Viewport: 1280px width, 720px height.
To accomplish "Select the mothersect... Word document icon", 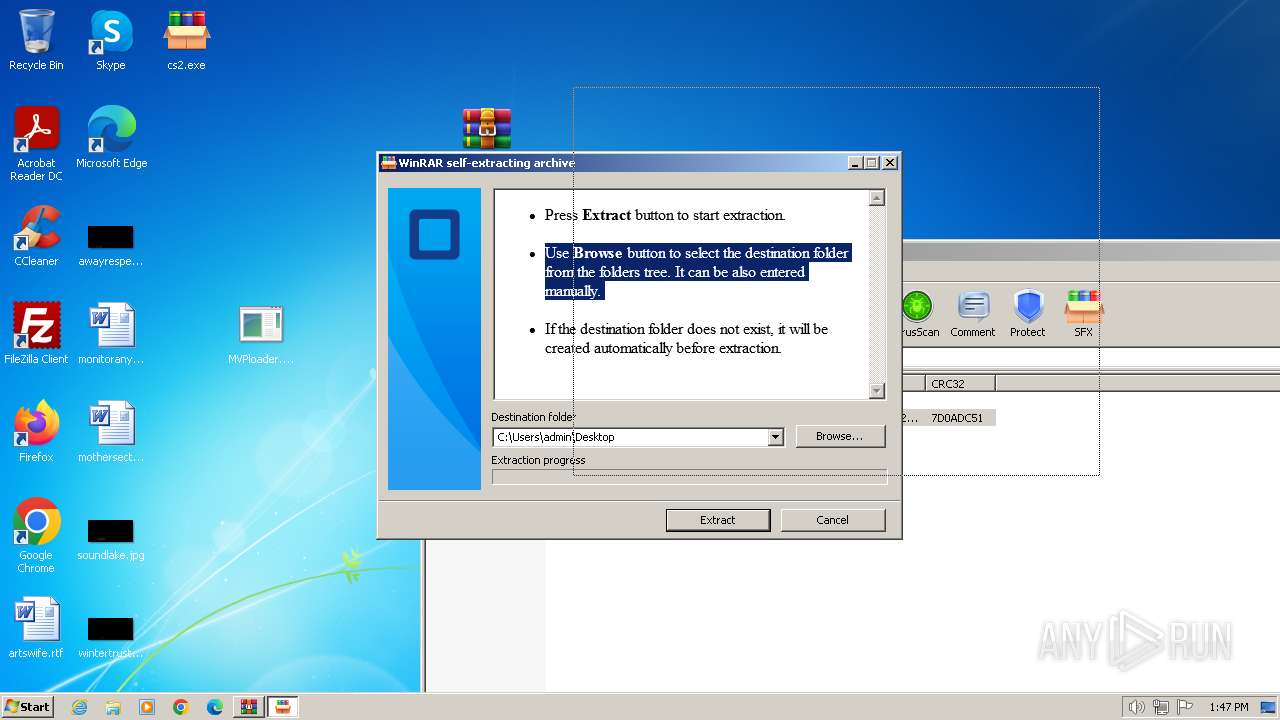I will pos(110,432).
